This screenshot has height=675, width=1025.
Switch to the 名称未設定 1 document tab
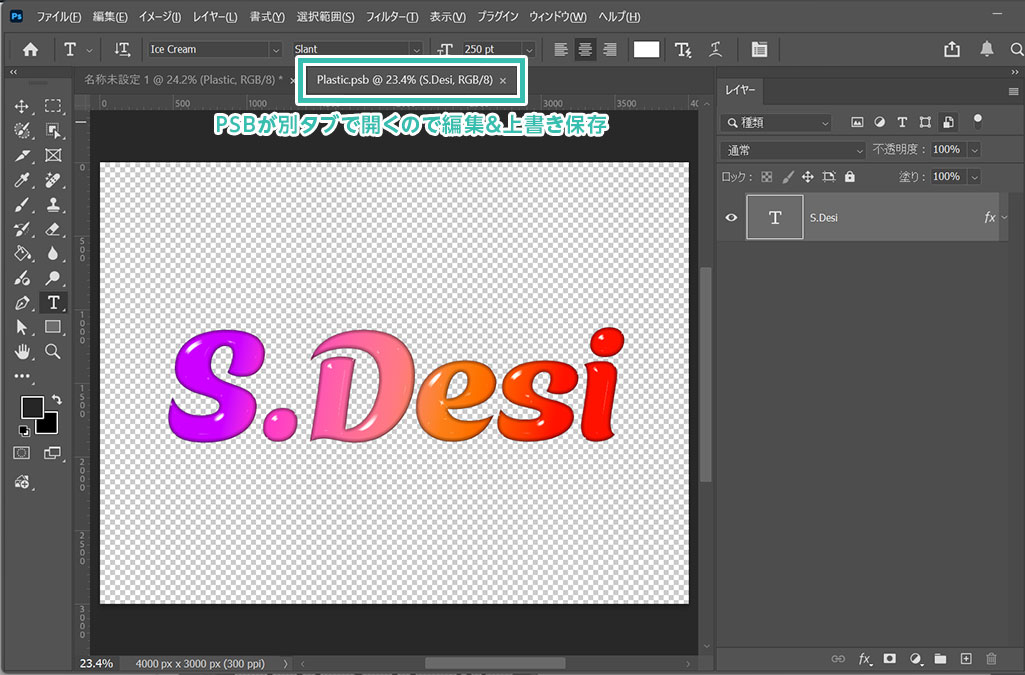pos(183,79)
